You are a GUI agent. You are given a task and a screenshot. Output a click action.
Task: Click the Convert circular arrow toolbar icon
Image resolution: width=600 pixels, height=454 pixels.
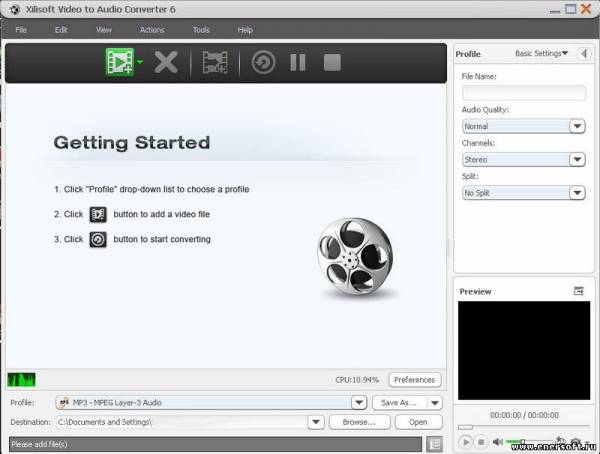(x=263, y=62)
